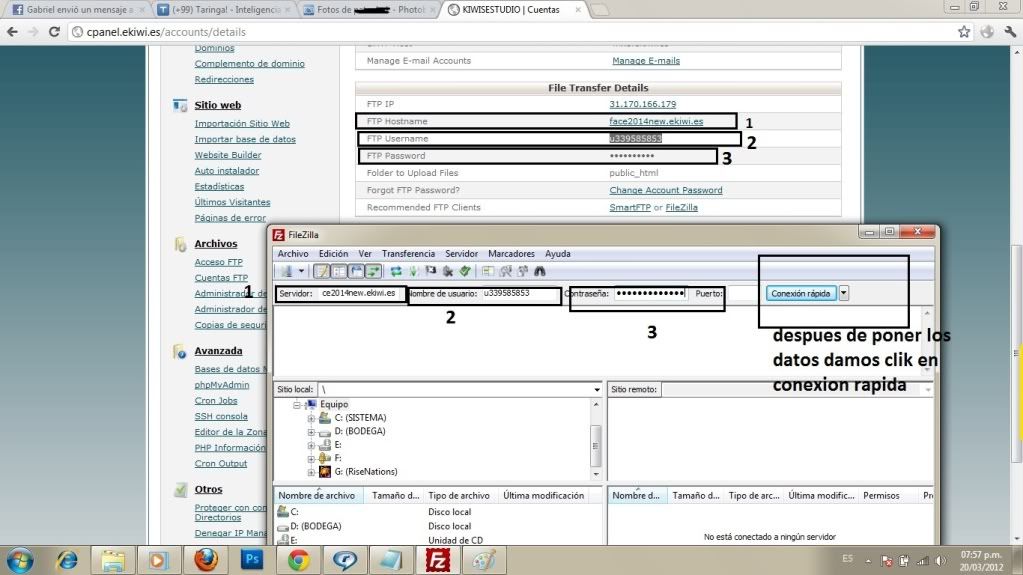The height and width of the screenshot is (575, 1023).
Task: Click Conexión rápida button
Action: pyautogui.click(x=801, y=293)
